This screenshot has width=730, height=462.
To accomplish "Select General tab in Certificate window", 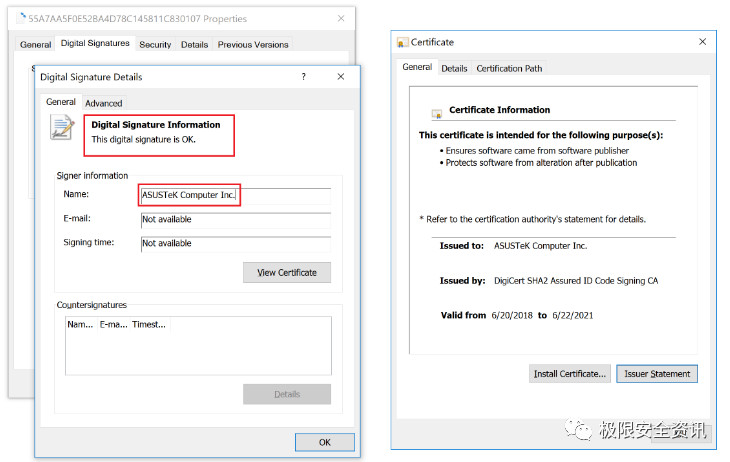I will click(417, 67).
